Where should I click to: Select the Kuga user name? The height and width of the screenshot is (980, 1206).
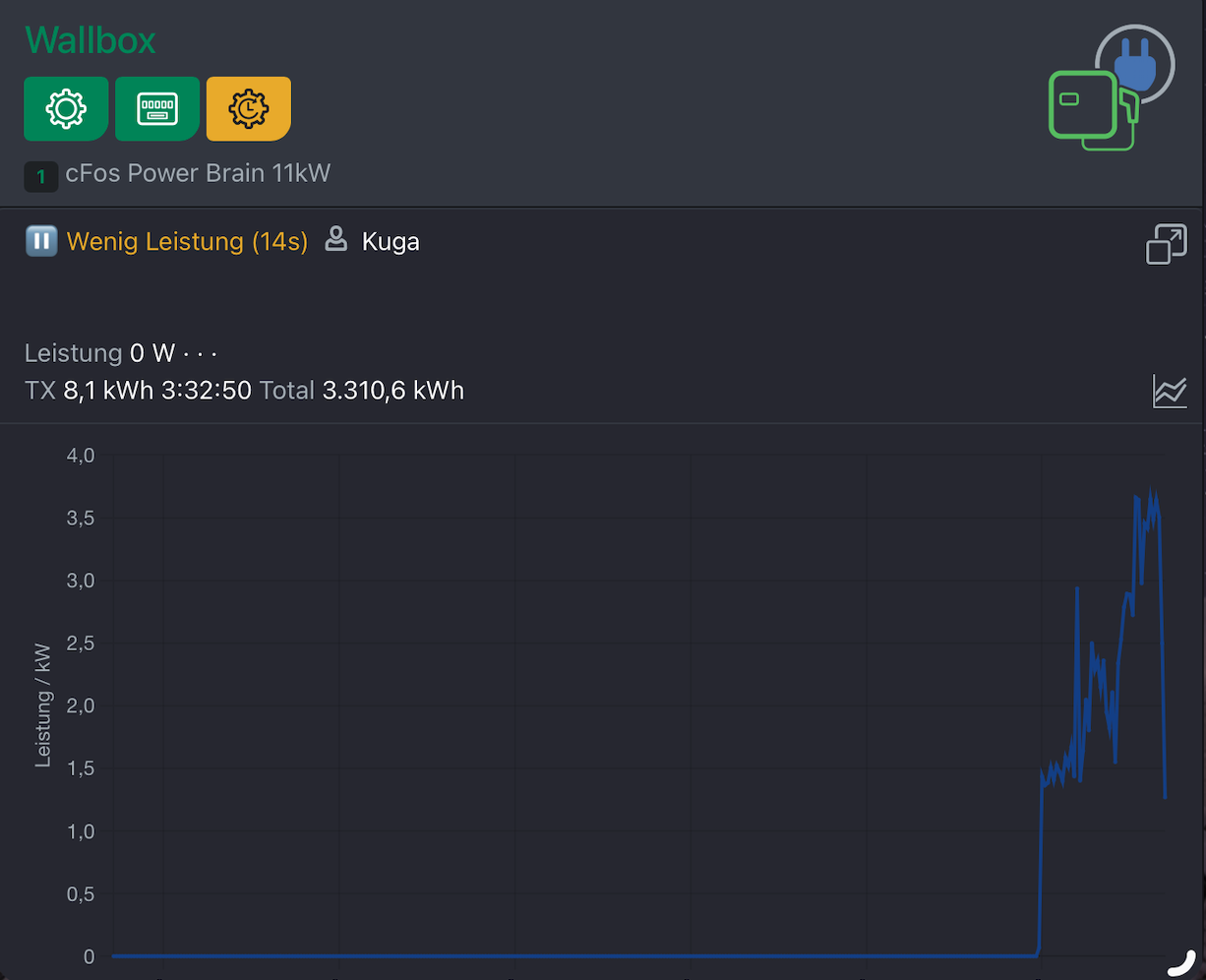point(391,241)
